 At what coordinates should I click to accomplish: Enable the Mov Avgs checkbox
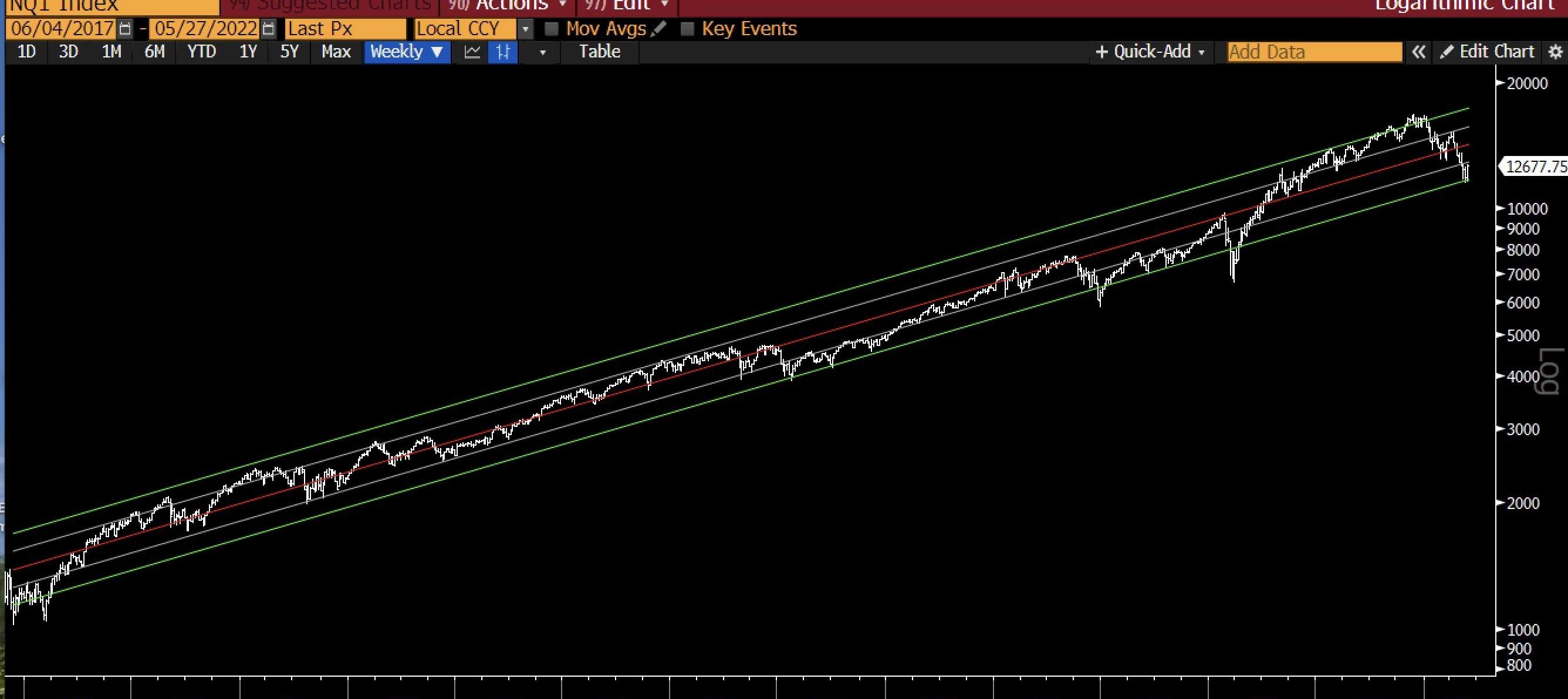point(552,29)
